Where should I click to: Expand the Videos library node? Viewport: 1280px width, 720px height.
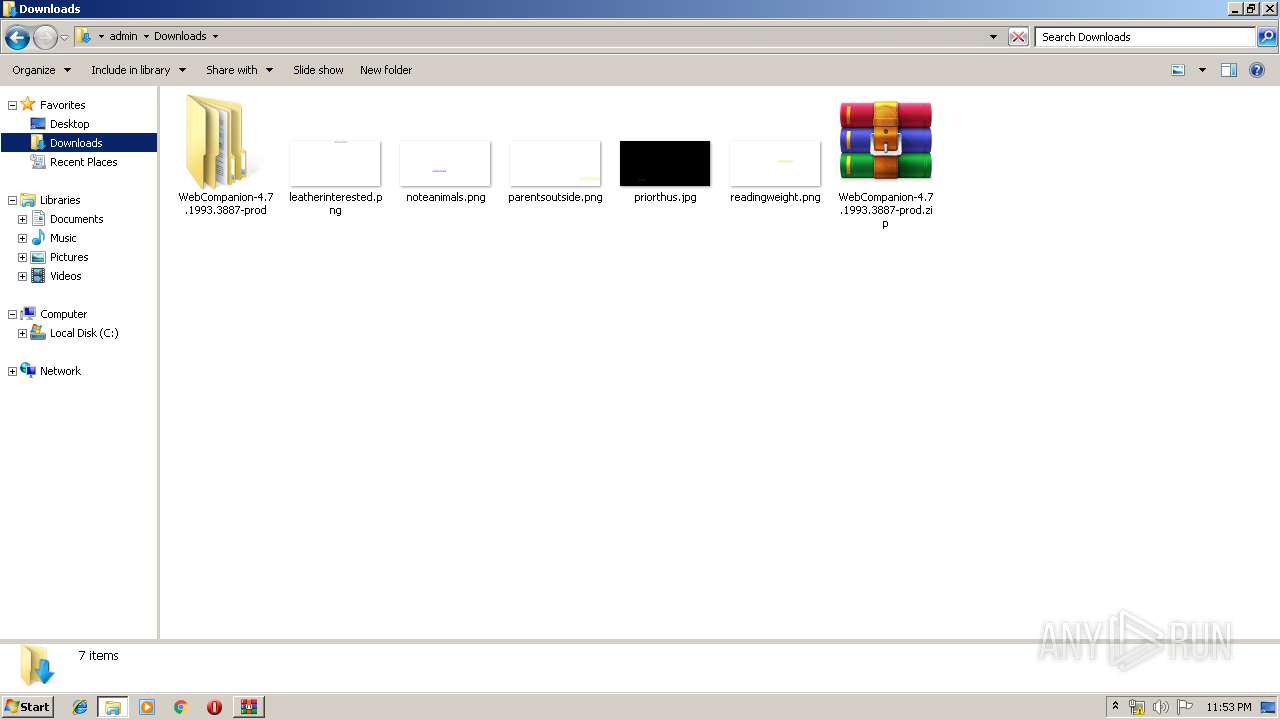point(22,276)
